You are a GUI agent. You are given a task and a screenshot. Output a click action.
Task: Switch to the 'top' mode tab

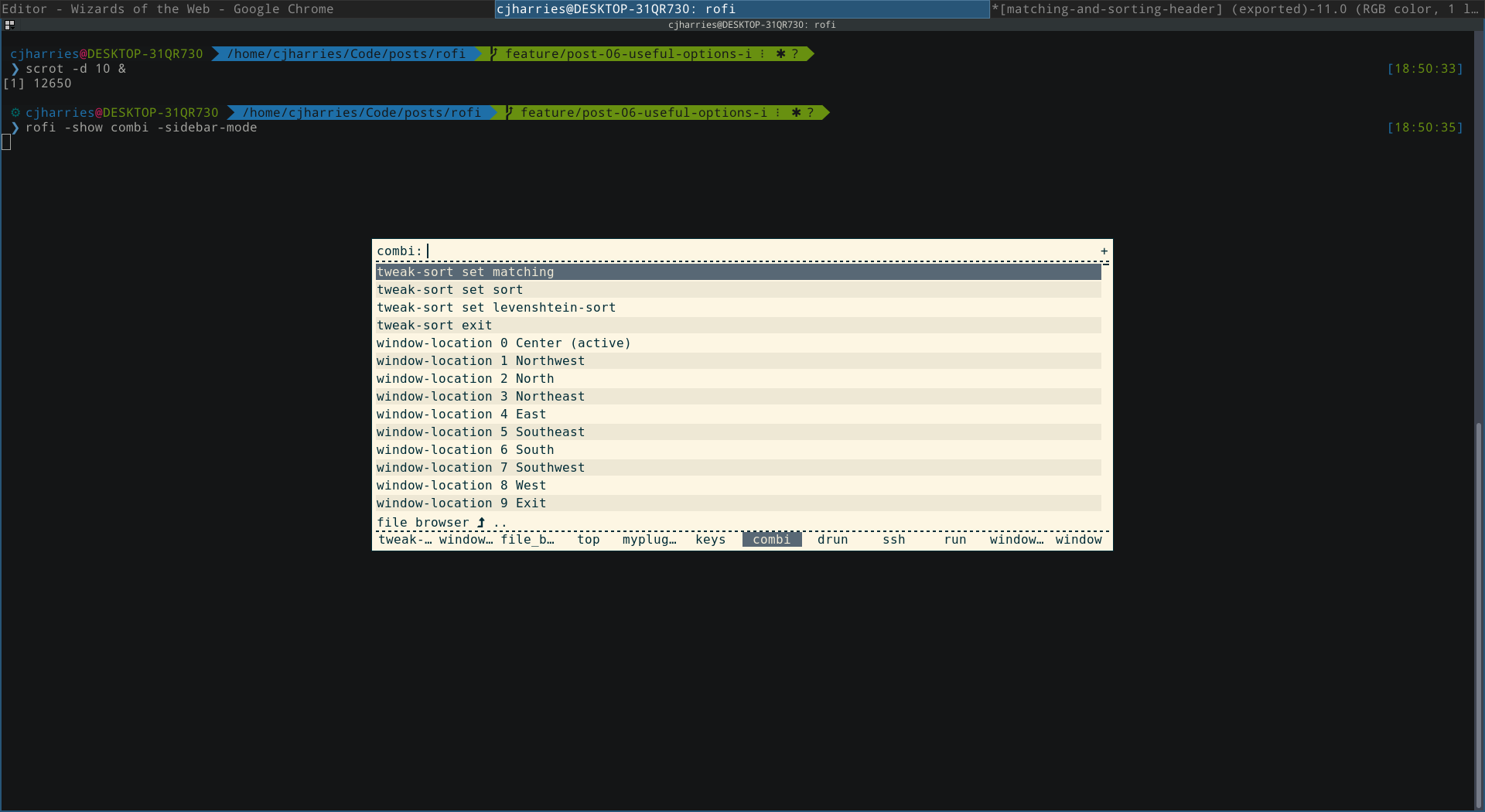pos(589,539)
